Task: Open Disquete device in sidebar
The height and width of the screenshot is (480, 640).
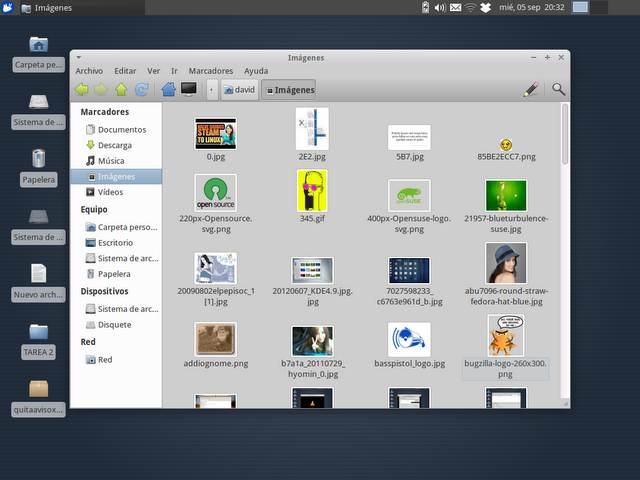Action: point(116,324)
